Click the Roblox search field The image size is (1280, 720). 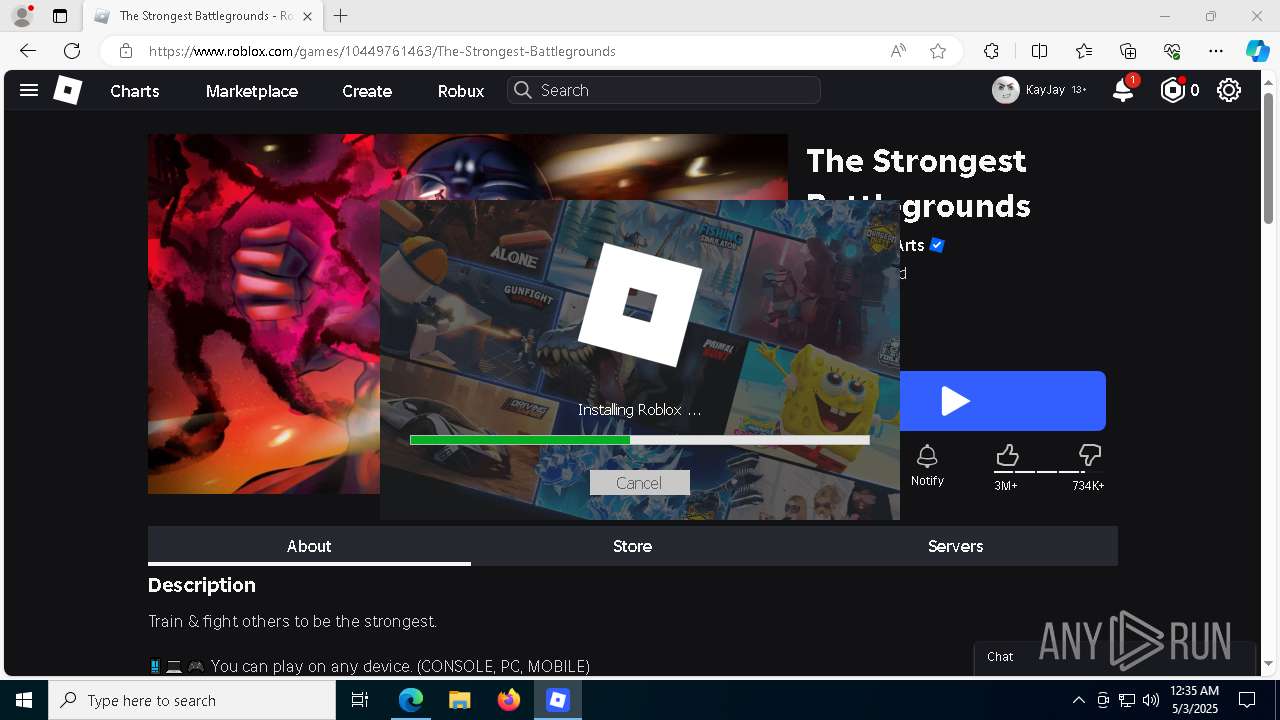point(664,90)
